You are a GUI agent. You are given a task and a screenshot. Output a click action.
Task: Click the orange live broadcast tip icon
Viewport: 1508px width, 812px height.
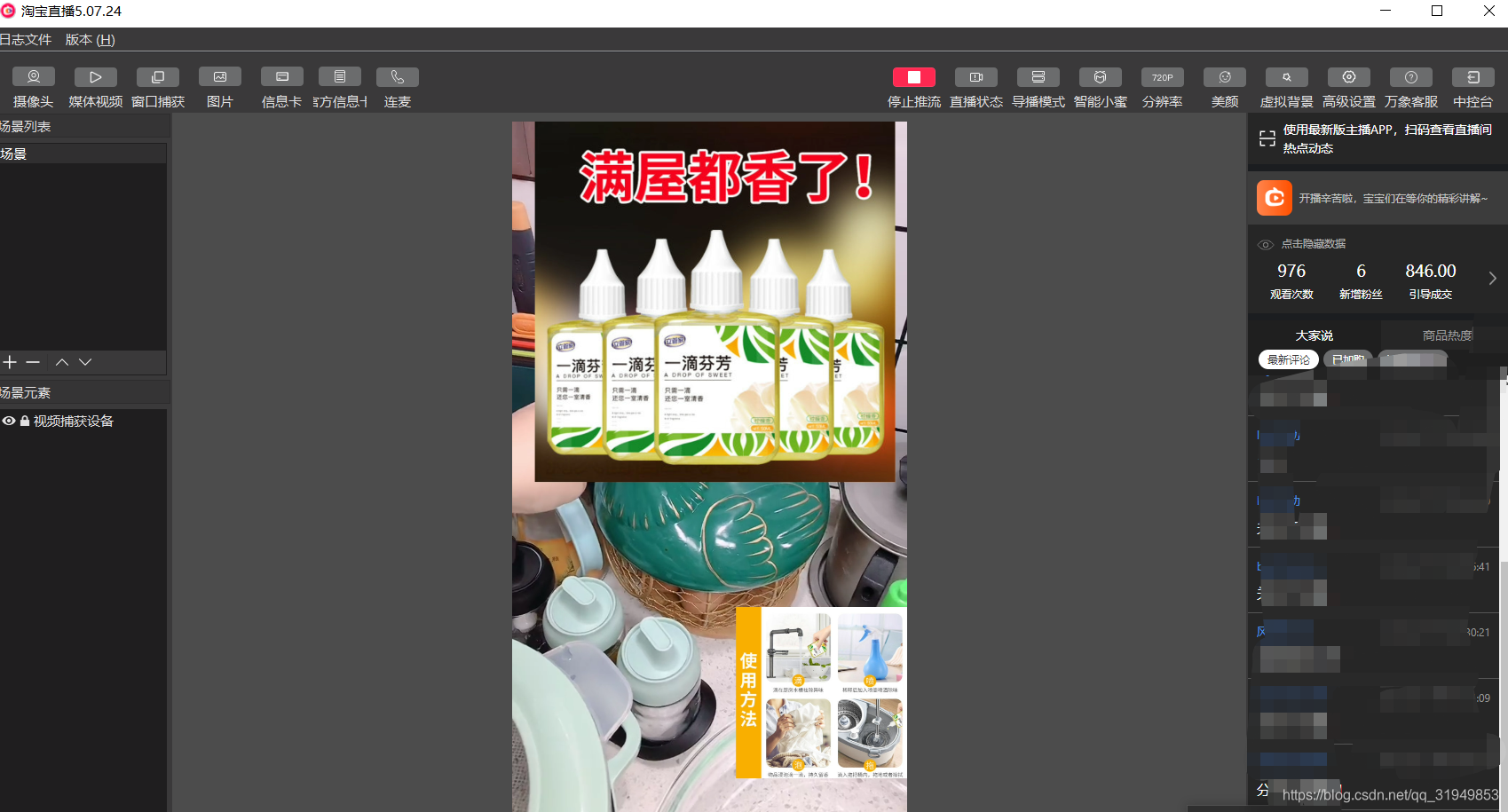[x=1275, y=198]
